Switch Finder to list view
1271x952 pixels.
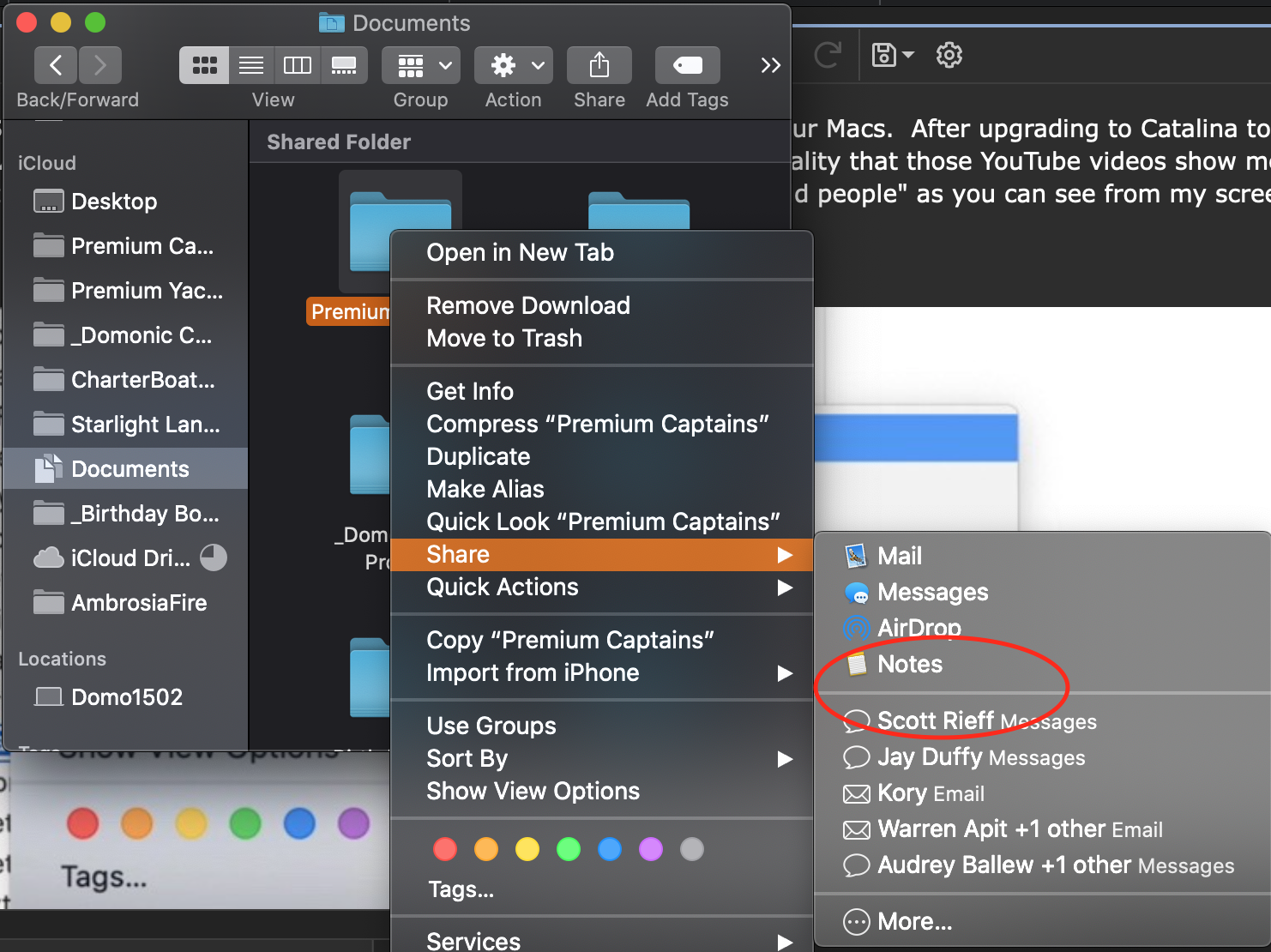[251, 65]
